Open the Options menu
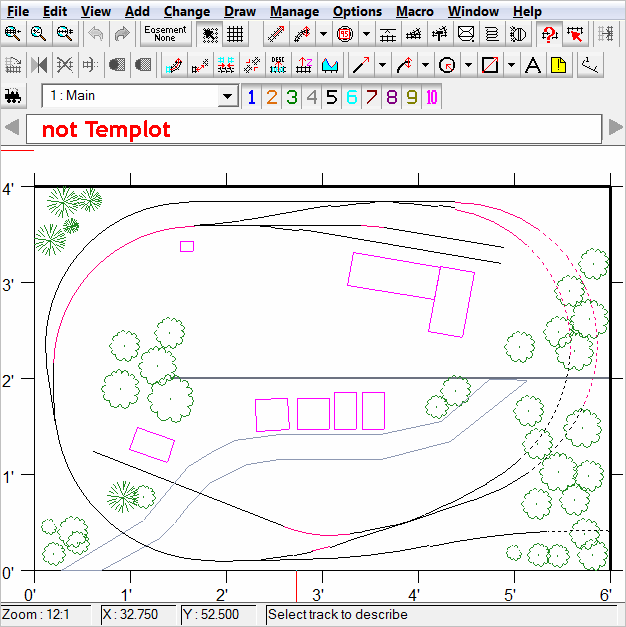This screenshot has width=626, height=627. click(x=357, y=11)
